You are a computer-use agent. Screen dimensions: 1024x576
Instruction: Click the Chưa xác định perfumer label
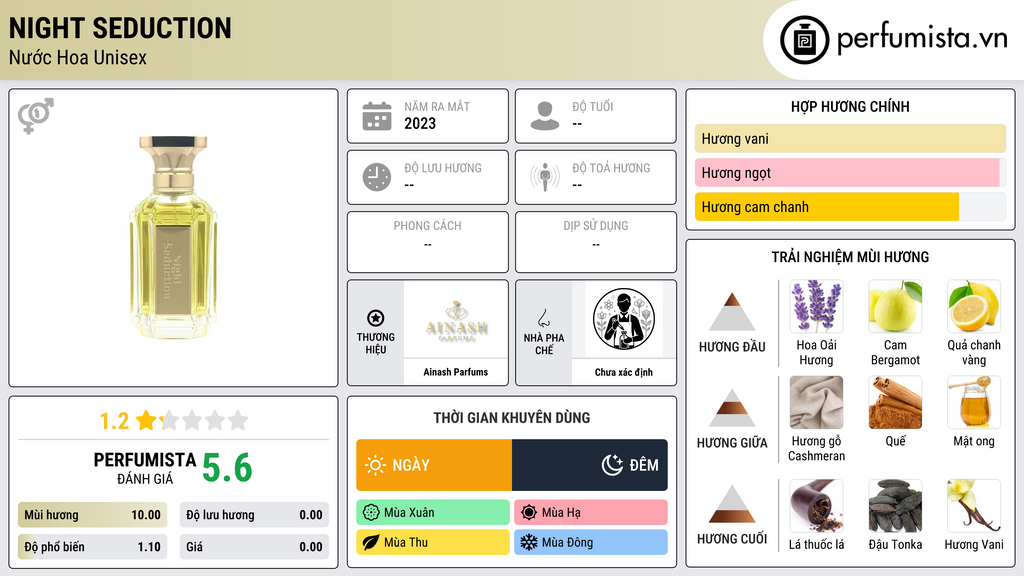coord(624,372)
